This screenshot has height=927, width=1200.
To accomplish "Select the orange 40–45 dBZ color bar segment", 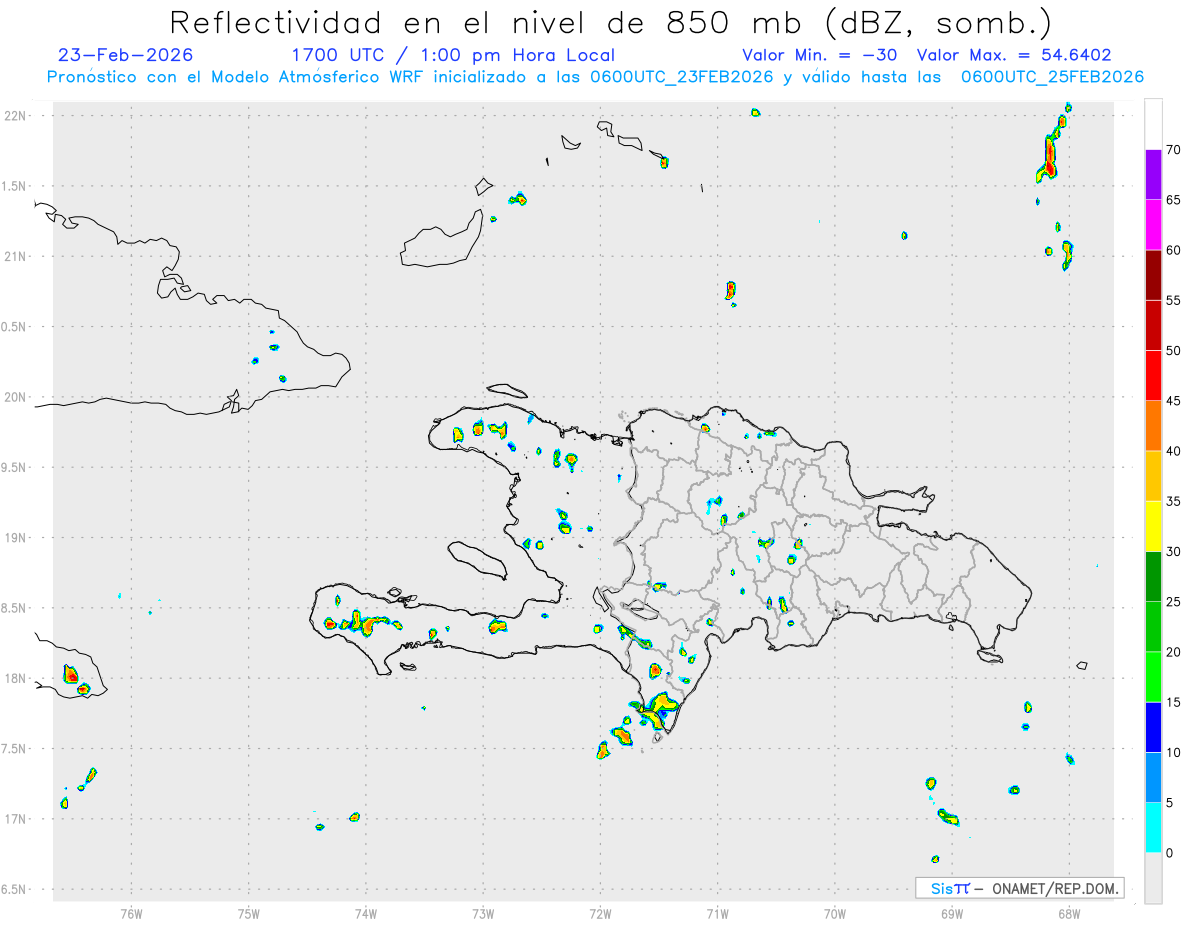I will click(1153, 426).
